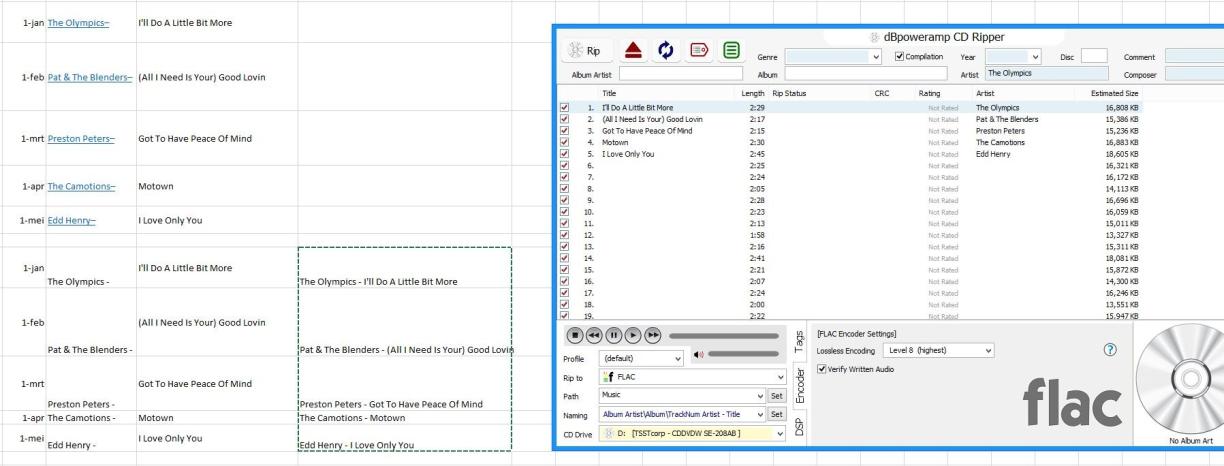Click the Composer input field
1224x466 pixels.
pos(1194,73)
